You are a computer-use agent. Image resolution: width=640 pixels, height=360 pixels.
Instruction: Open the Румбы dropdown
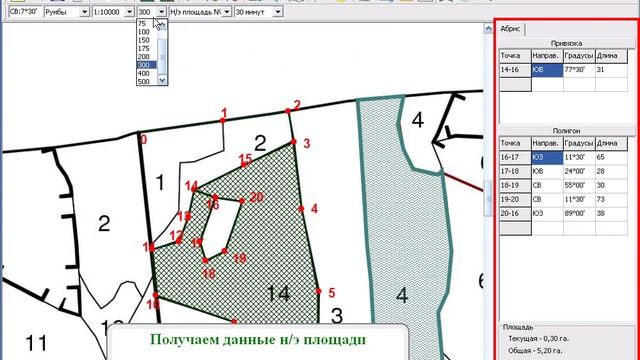click(84, 12)
